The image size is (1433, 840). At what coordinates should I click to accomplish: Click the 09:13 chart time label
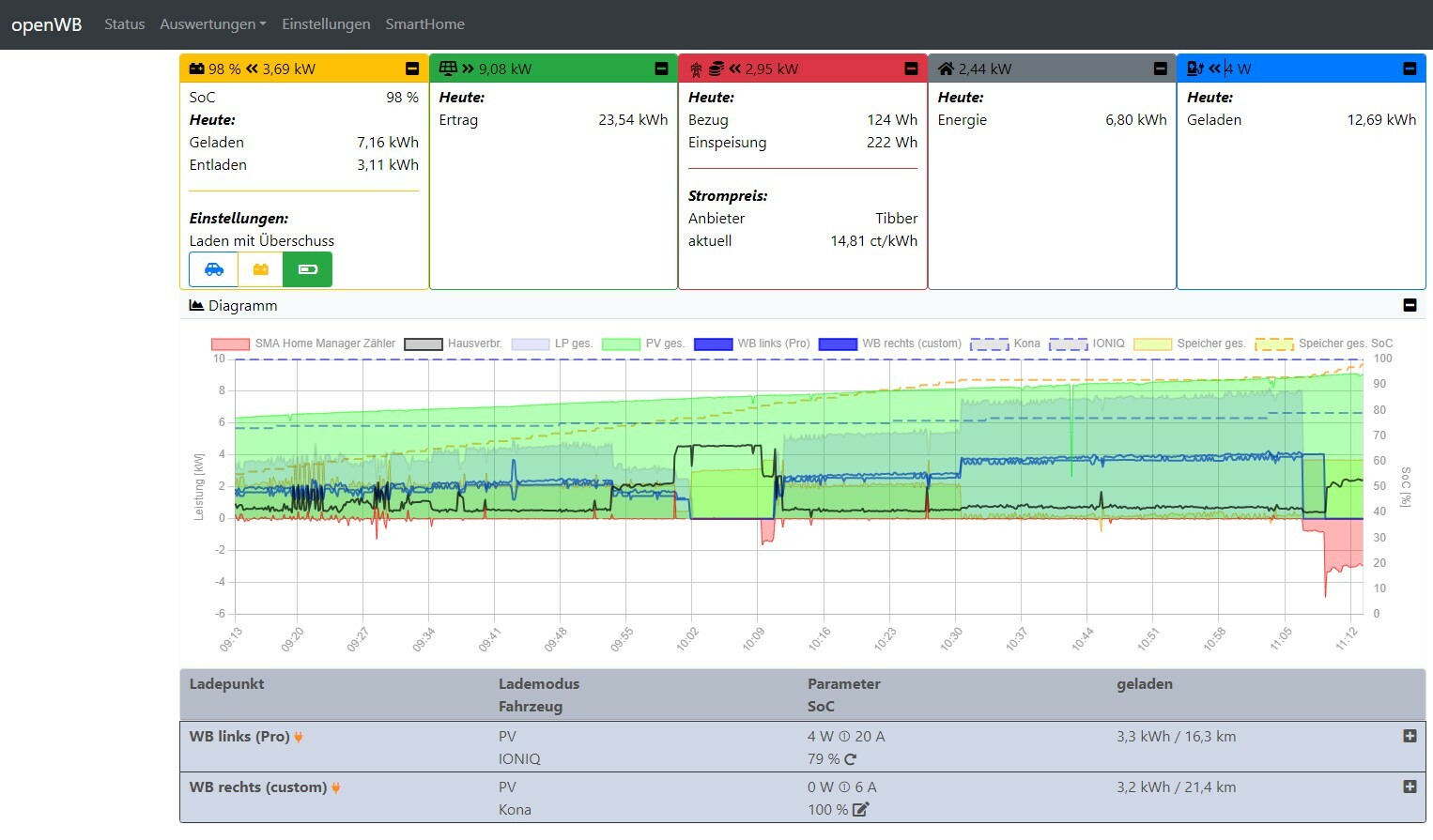click(231, 639)
